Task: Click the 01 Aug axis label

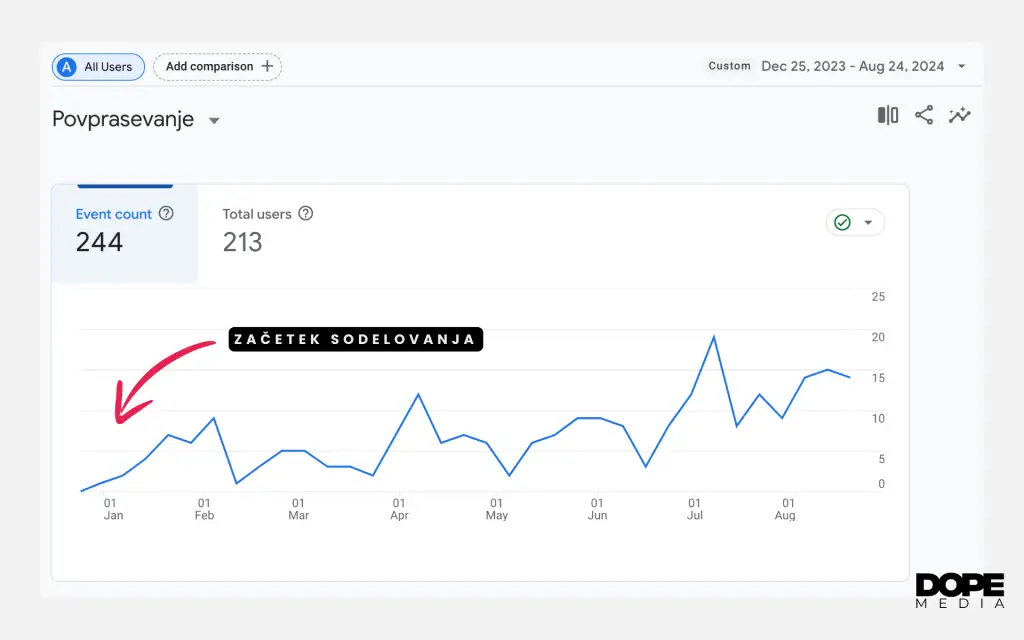Action: click(x=786, y=509)
